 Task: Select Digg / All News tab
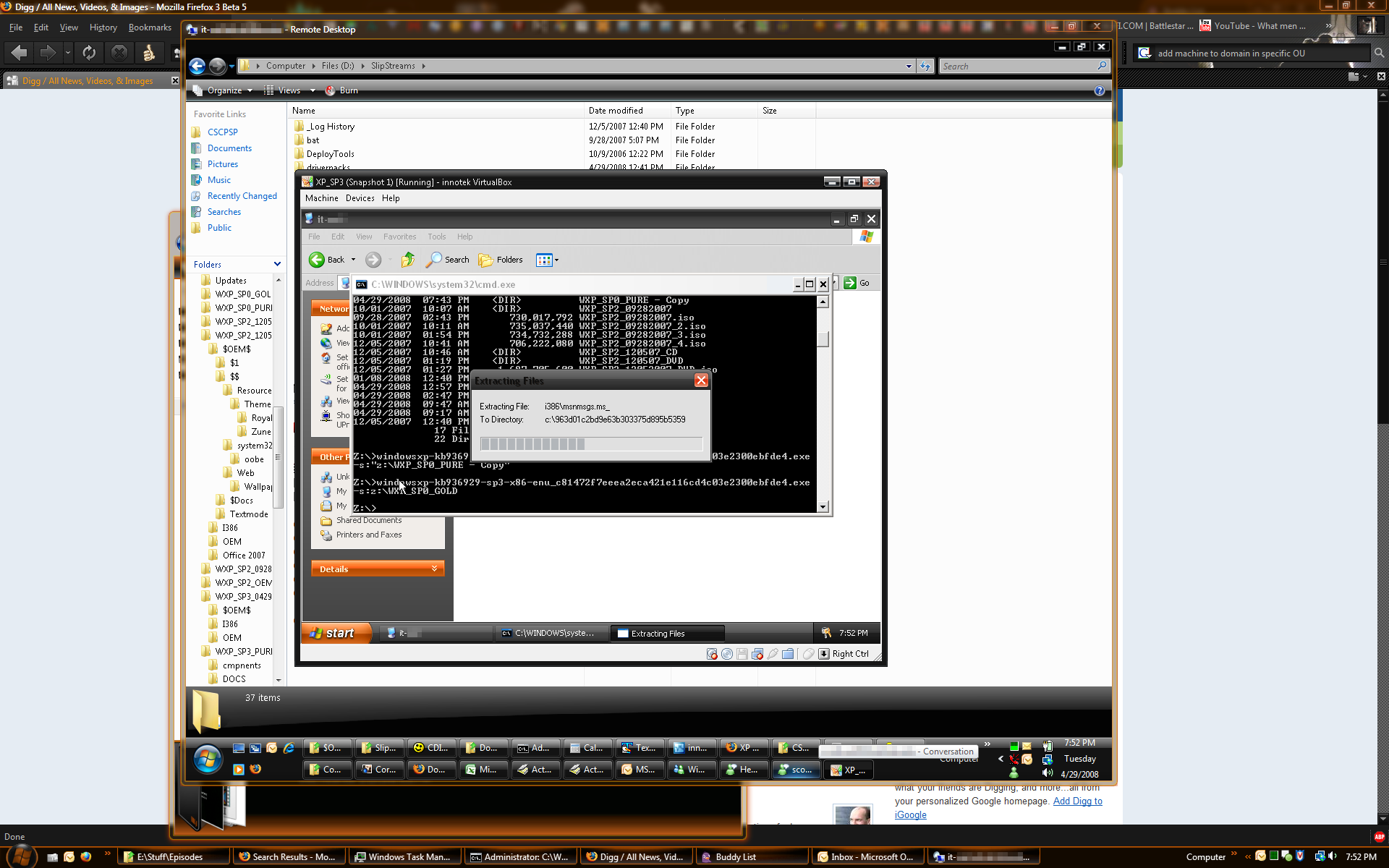pyautogui.click(x=92, y=80)
